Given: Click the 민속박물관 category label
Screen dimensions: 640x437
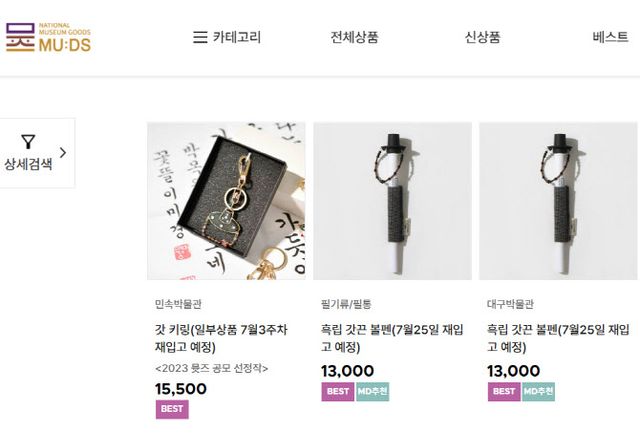Looking at the screenshot, I should tap(178, 304).
